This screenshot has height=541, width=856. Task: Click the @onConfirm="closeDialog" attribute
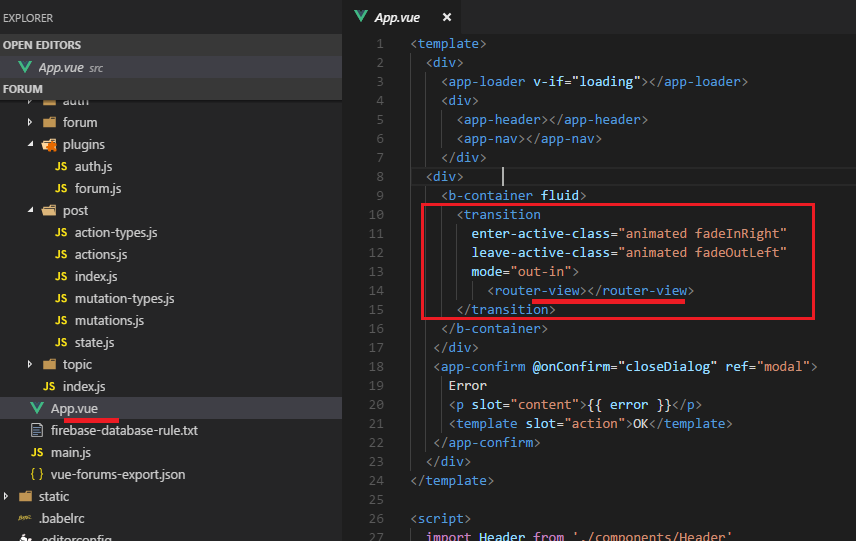point(625,366)
